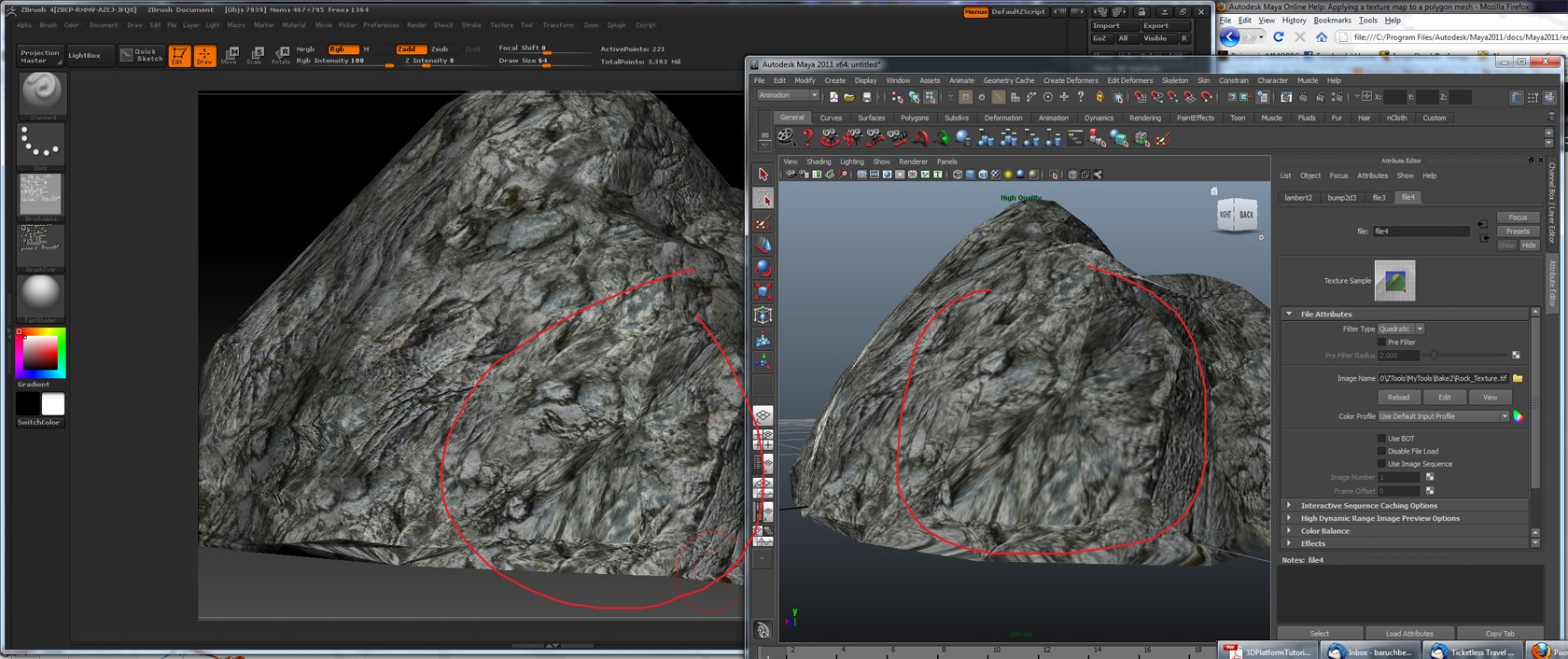The height and width of the screenshot is (659, 1568).
Task: Click the snap to point plus icon
Action: [1064, 97]
